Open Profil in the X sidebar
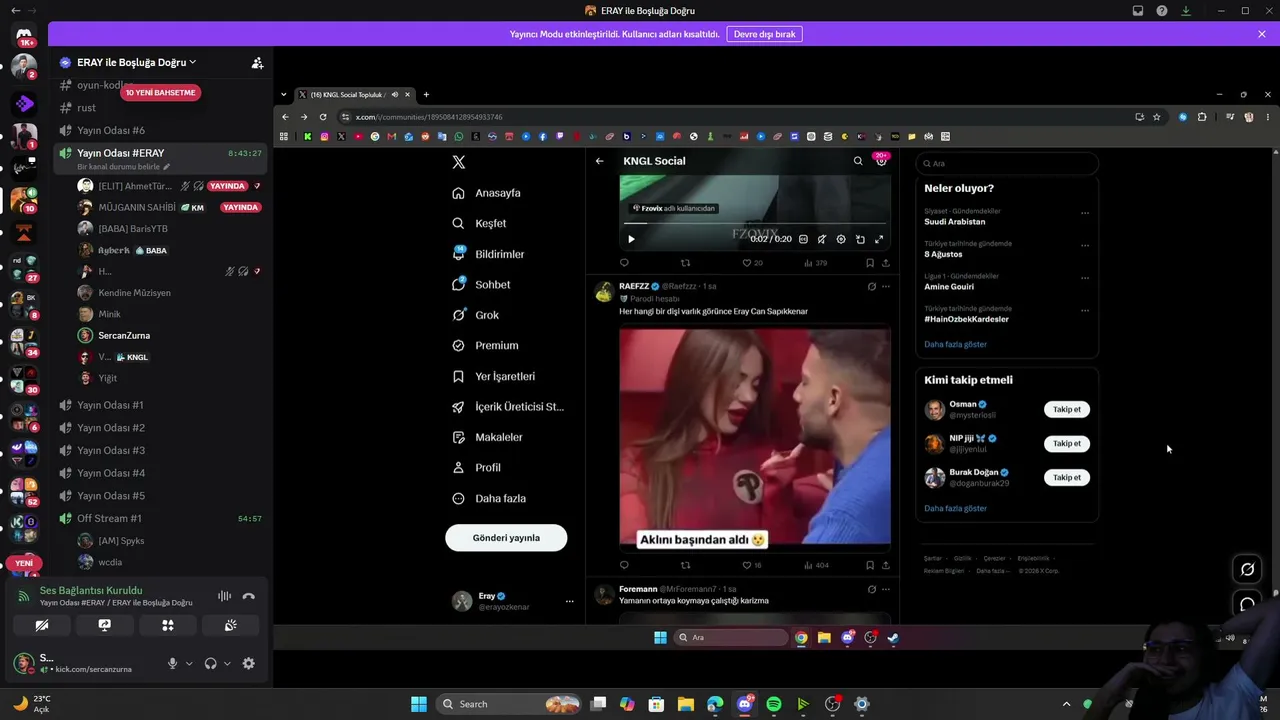This screenshot has height=720, width=1280. (x=476, y=467)
